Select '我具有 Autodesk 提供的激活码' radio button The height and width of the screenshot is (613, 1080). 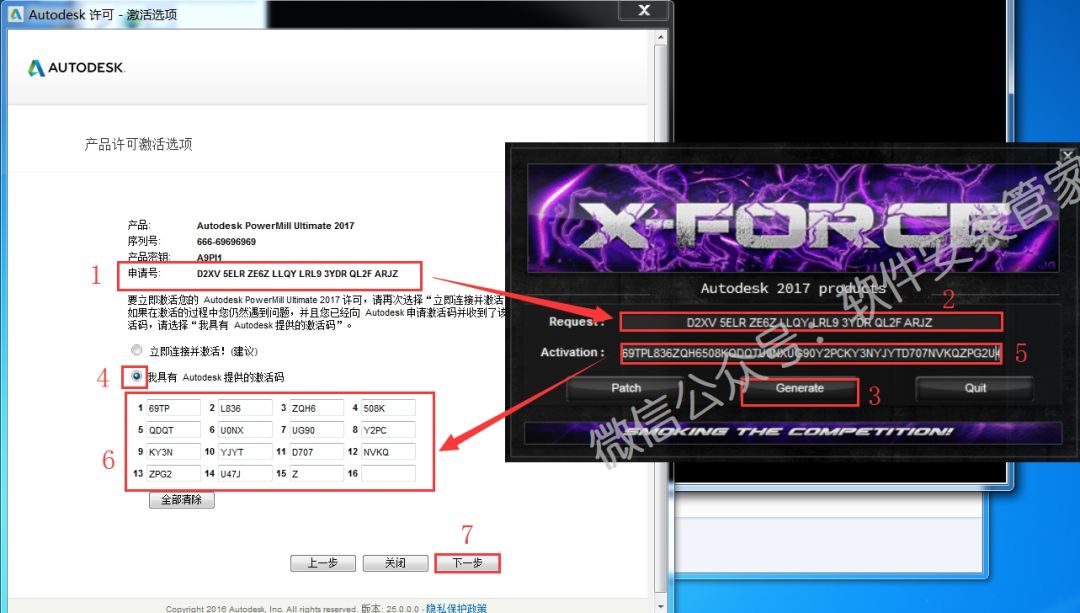pos(137,376)
